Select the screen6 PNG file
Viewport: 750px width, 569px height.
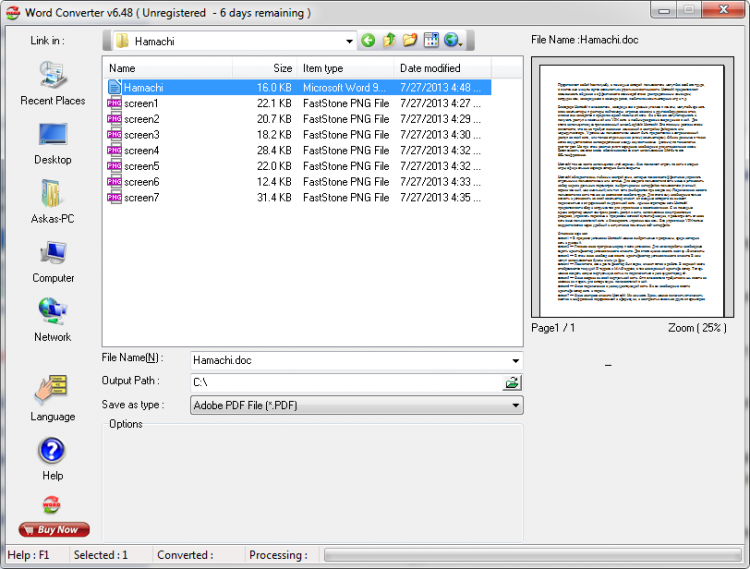[x=298, y=182]
